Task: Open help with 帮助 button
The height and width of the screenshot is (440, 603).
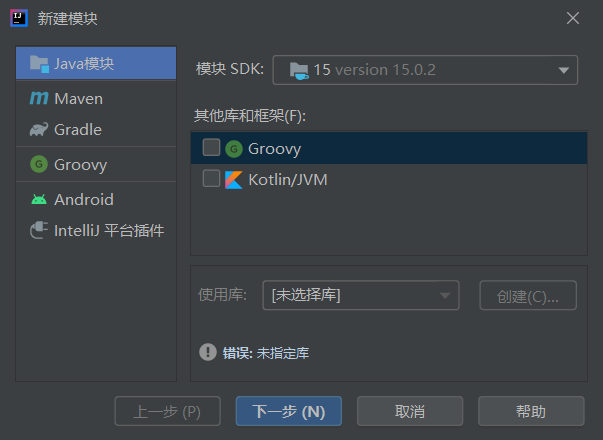Action: pos(530,411)
